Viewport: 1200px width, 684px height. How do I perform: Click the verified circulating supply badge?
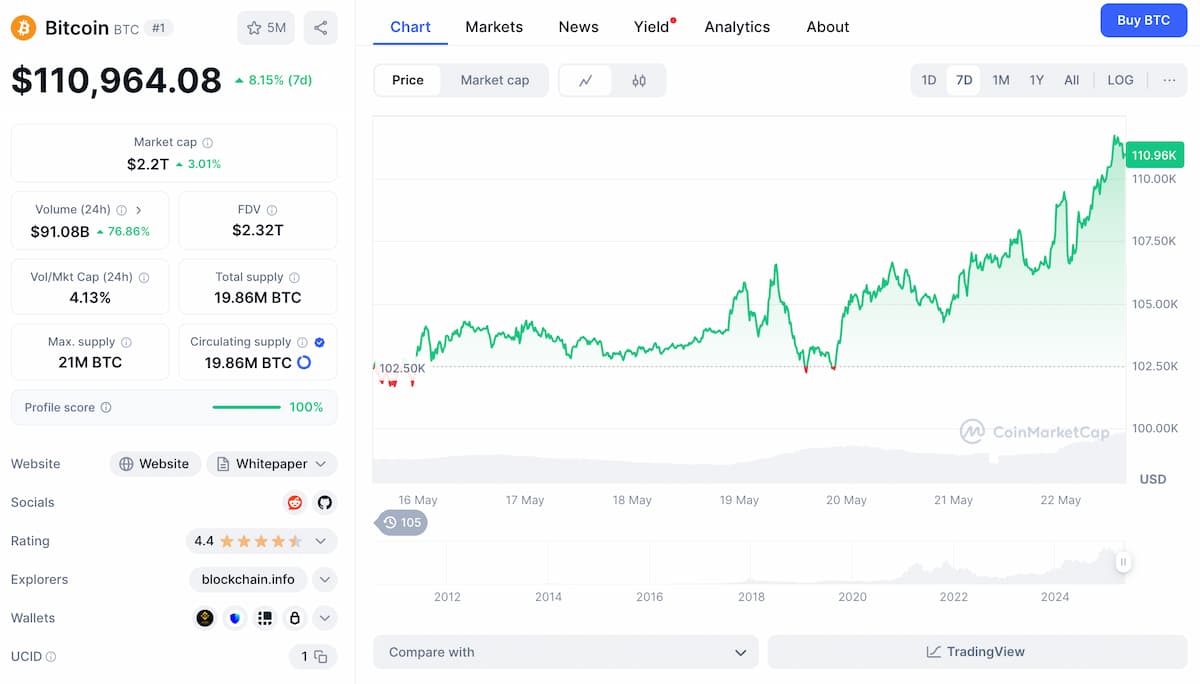tap(319, 342)
